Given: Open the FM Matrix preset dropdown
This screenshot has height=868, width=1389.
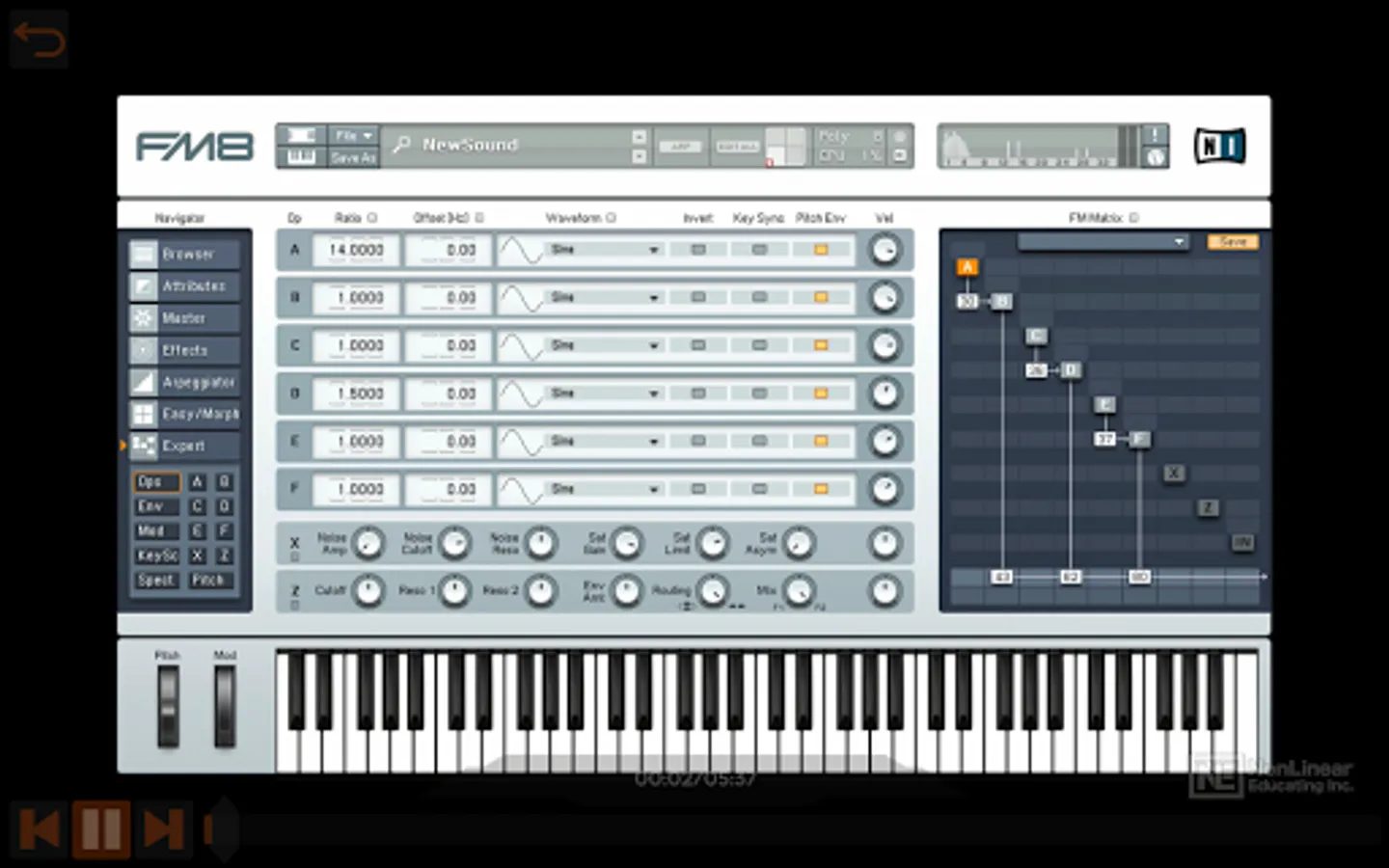Looking at the screenshot, I should point(1103,242).
